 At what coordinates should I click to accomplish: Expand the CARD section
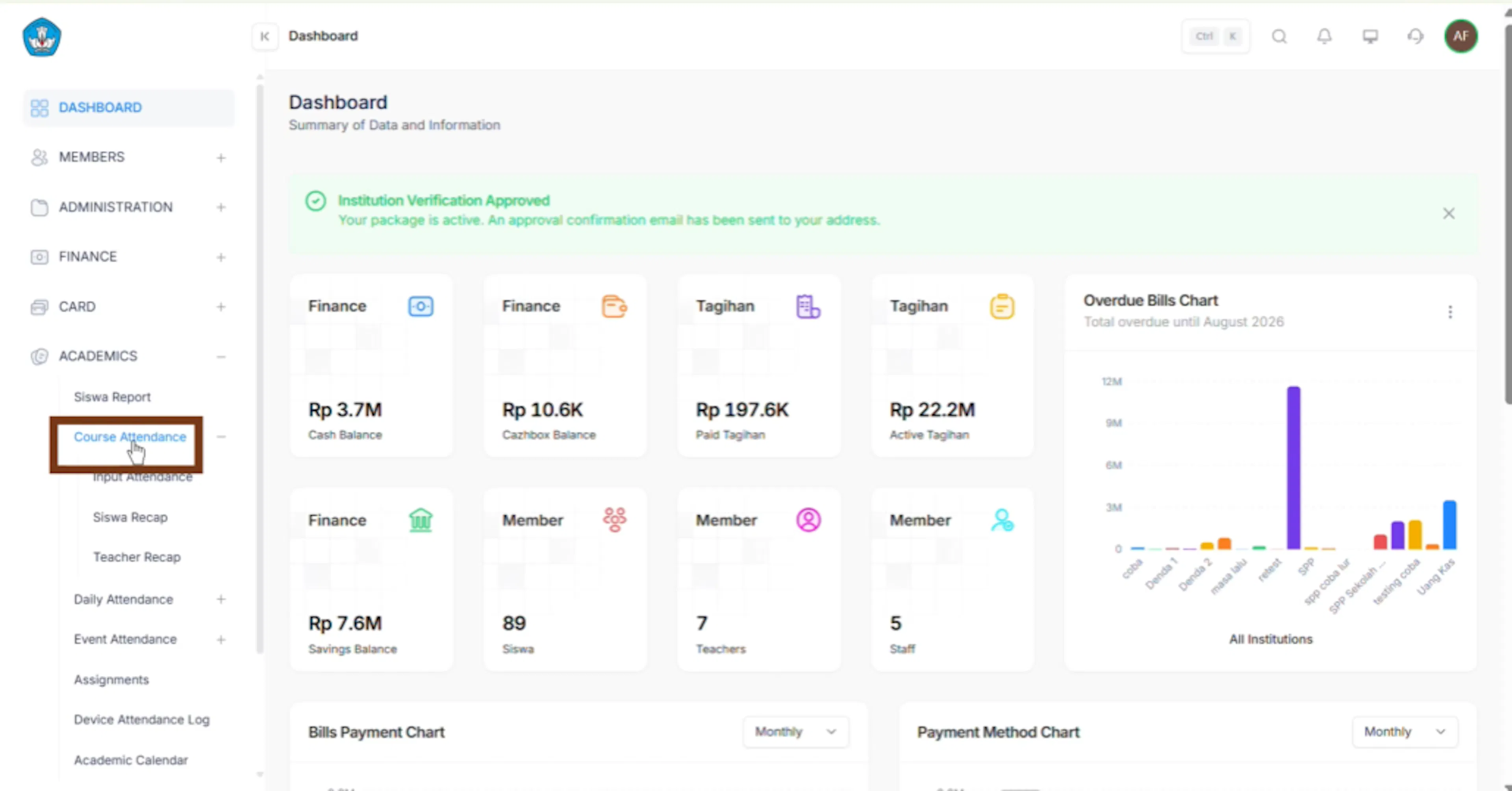(220, 306)
